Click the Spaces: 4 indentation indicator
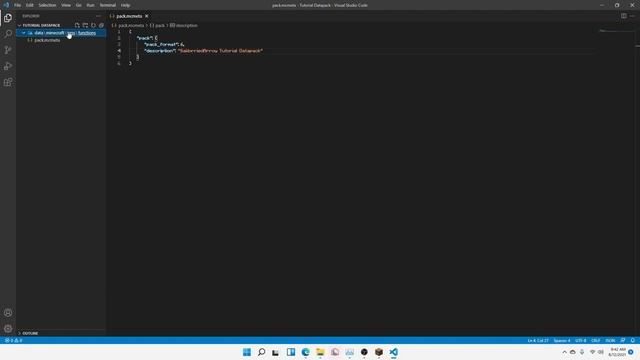Viewport: 640px width, 360px height. [562, 340]
